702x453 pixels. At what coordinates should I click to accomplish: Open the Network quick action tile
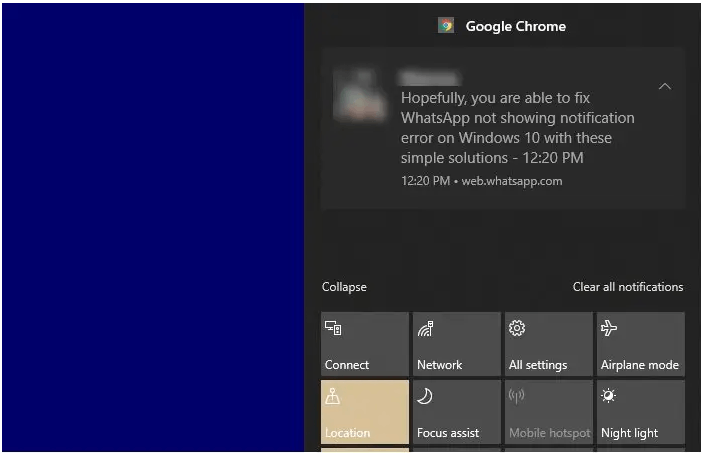(457, 344)
